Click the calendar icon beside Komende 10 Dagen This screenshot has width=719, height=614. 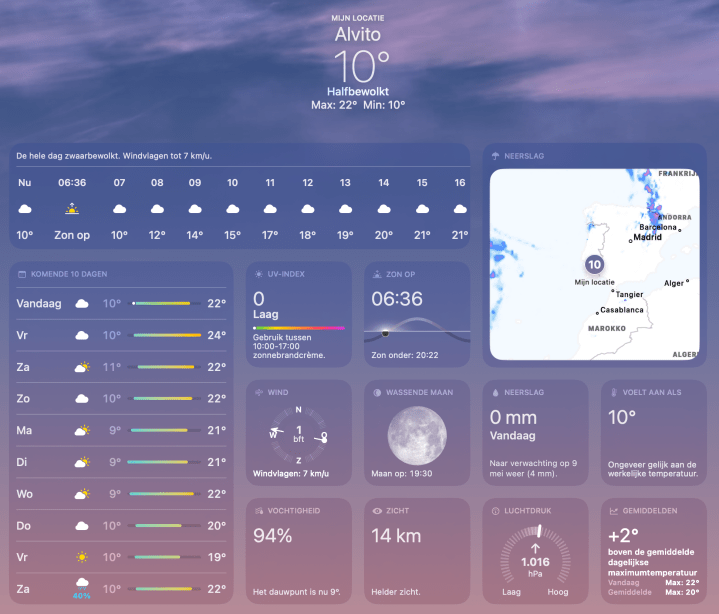[x=22, y=273]
